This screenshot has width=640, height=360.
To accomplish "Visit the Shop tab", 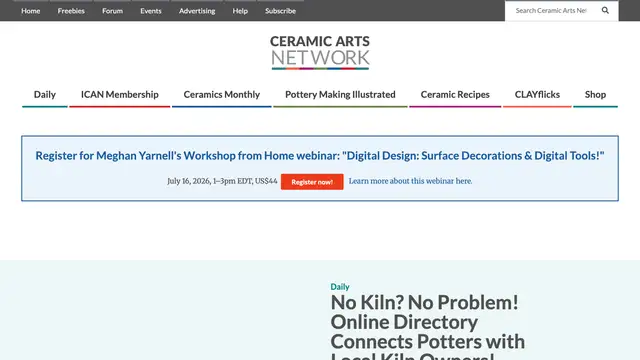I will coord(595,95).
